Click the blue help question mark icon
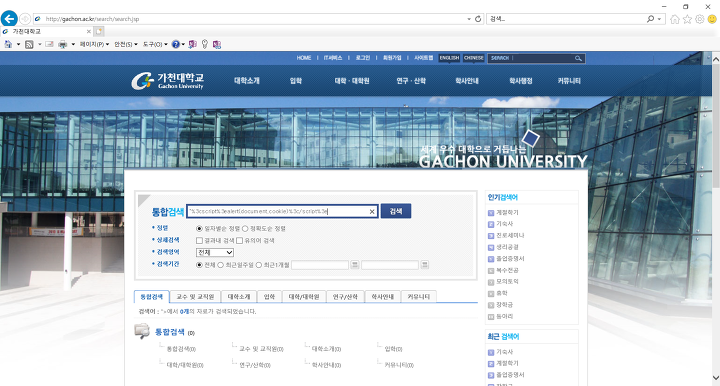This screenshot has height=386, width=720. [x=175, y=44]
